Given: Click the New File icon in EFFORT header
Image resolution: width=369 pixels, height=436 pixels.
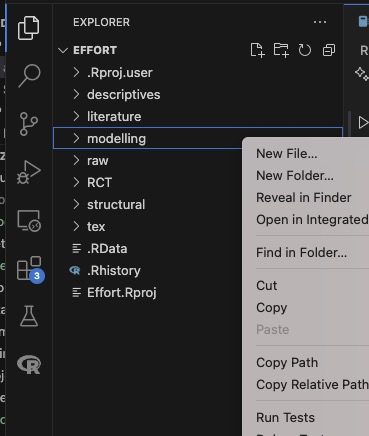Looking at the screenshot, I should (257, 50).
